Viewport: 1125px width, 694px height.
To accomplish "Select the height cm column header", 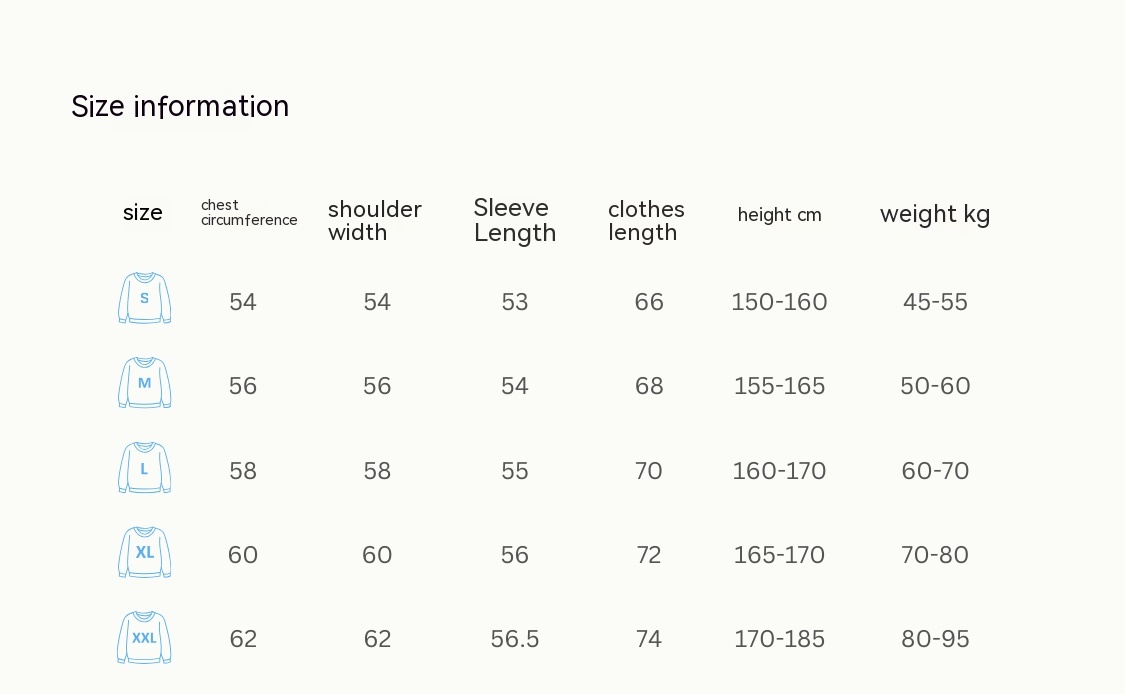I will (779, 215).
